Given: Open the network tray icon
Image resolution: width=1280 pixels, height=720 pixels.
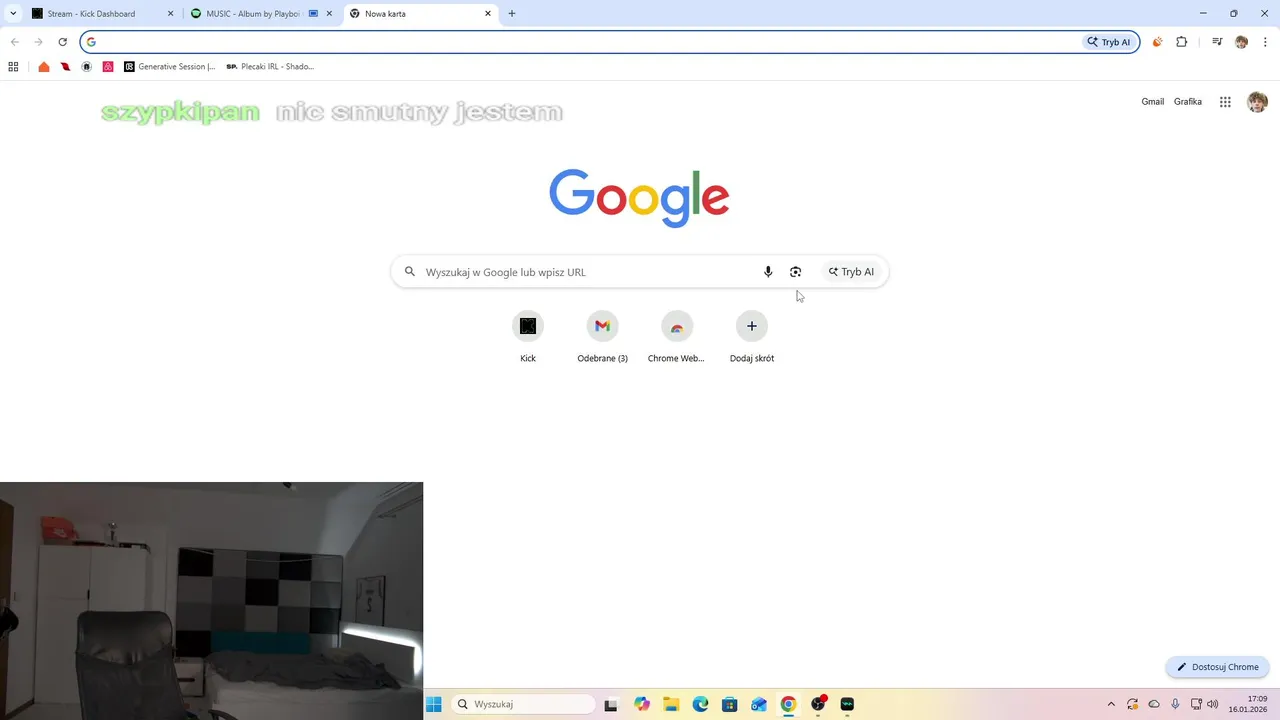Looking at the screenshot, I should tap(1196, 704).
